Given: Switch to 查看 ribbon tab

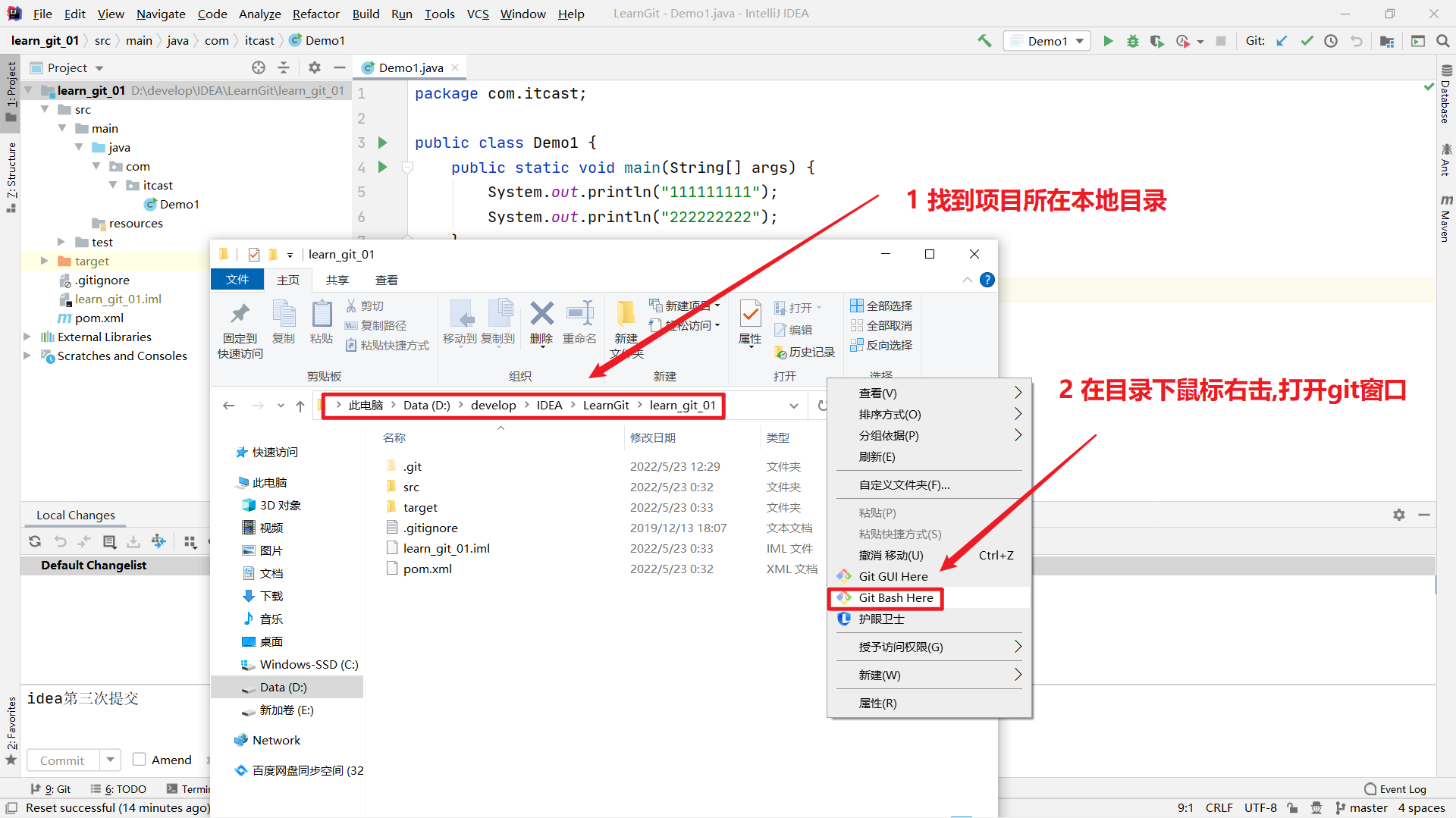Looking at the screenshot, I should pyautogui.click(x=387, y=280).
